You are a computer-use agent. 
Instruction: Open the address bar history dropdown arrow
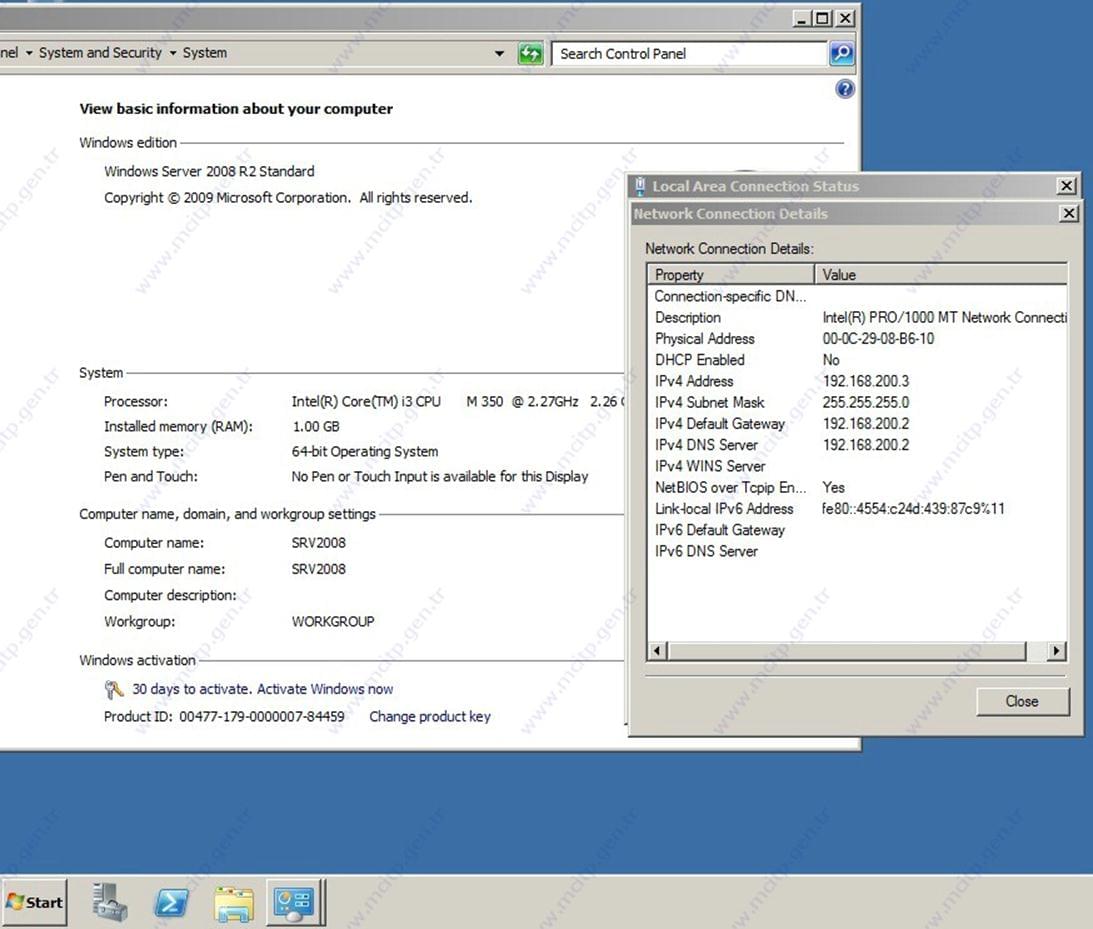tap(499, 54)
